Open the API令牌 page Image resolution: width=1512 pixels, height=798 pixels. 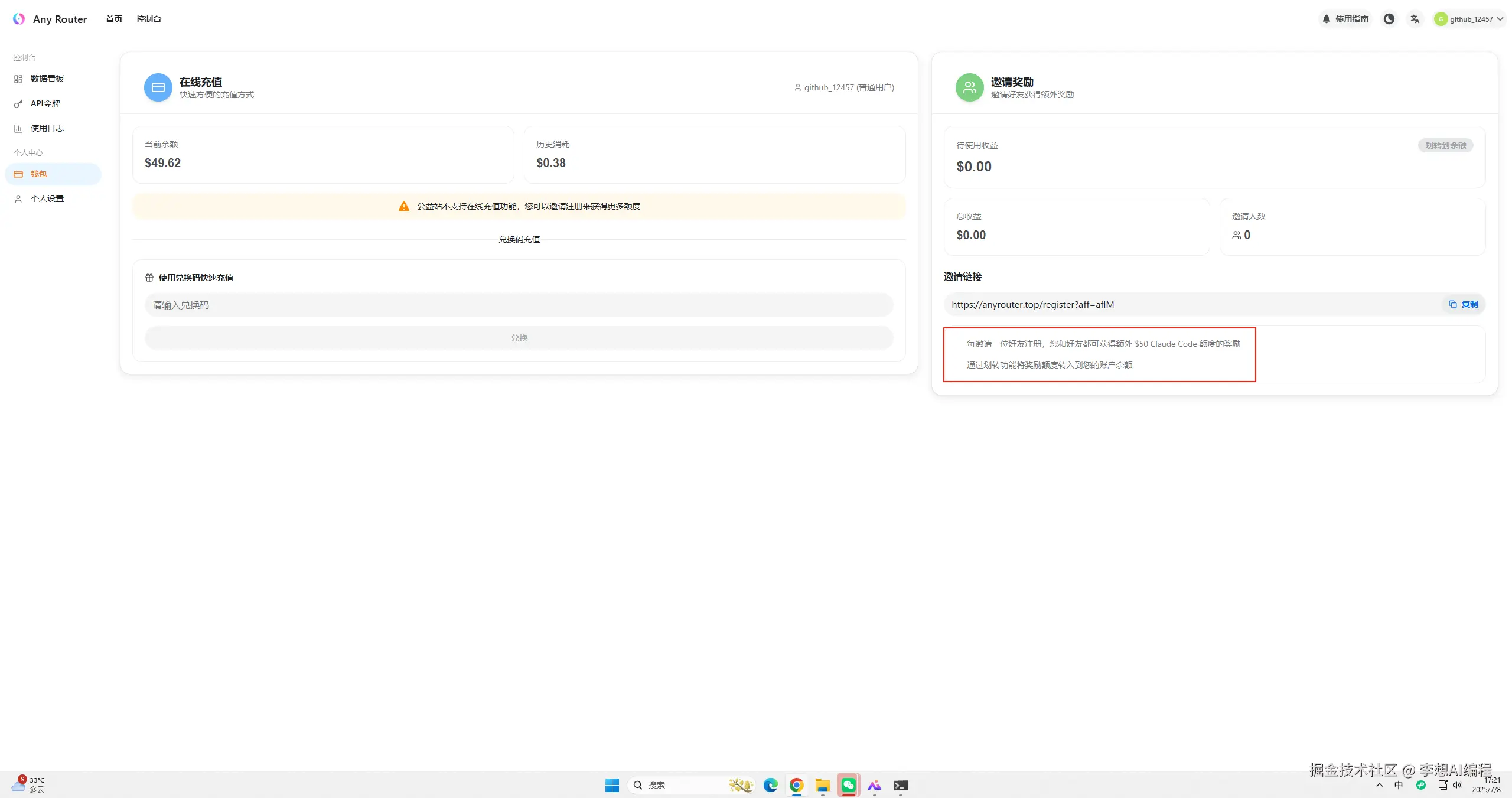pos(45,103)
